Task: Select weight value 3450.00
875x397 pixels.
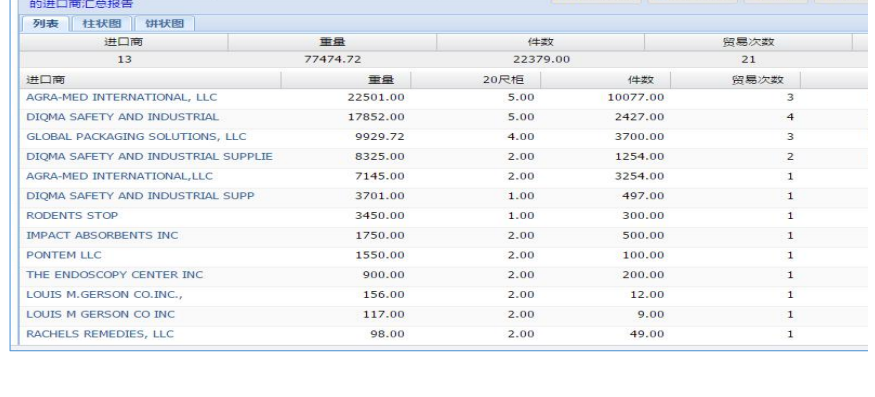Action: pyautogui.click(x=379, y=215)
